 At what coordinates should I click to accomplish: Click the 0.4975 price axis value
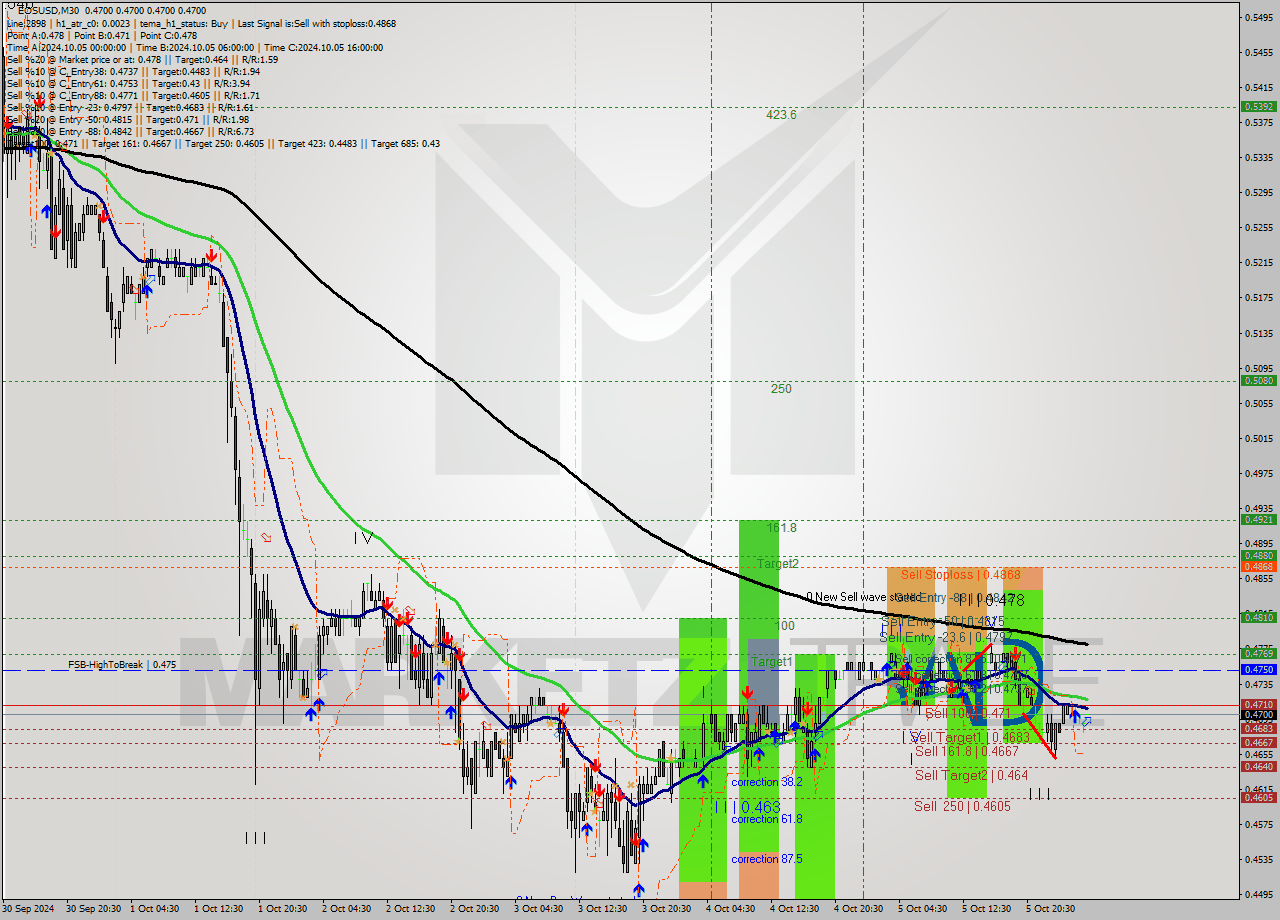tap(1258, 473)
